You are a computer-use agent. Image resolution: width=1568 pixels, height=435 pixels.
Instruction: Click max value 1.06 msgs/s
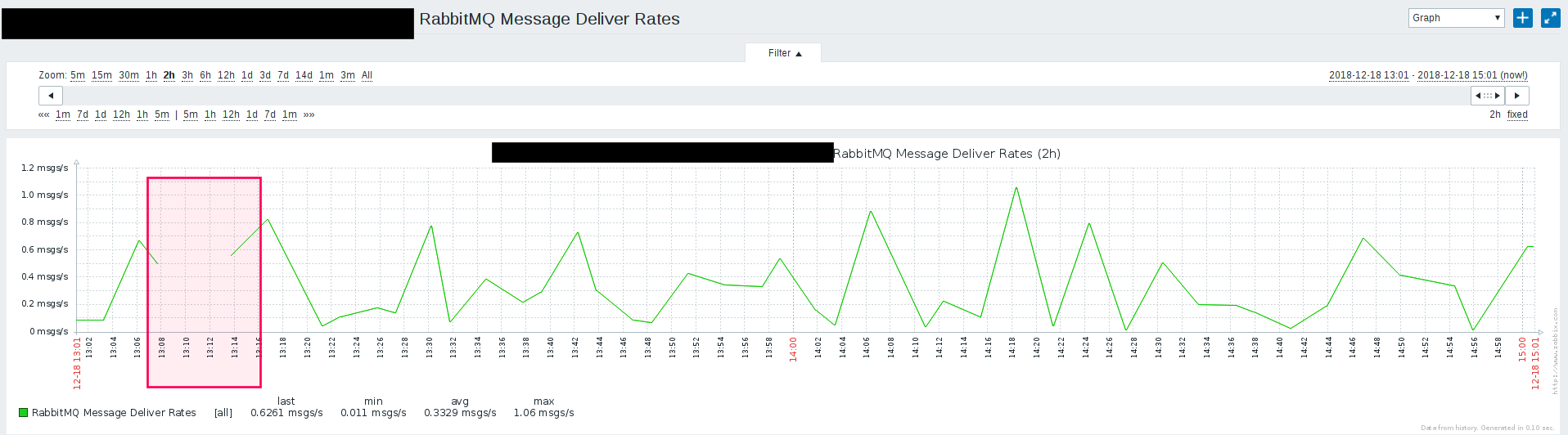point(543,413)
